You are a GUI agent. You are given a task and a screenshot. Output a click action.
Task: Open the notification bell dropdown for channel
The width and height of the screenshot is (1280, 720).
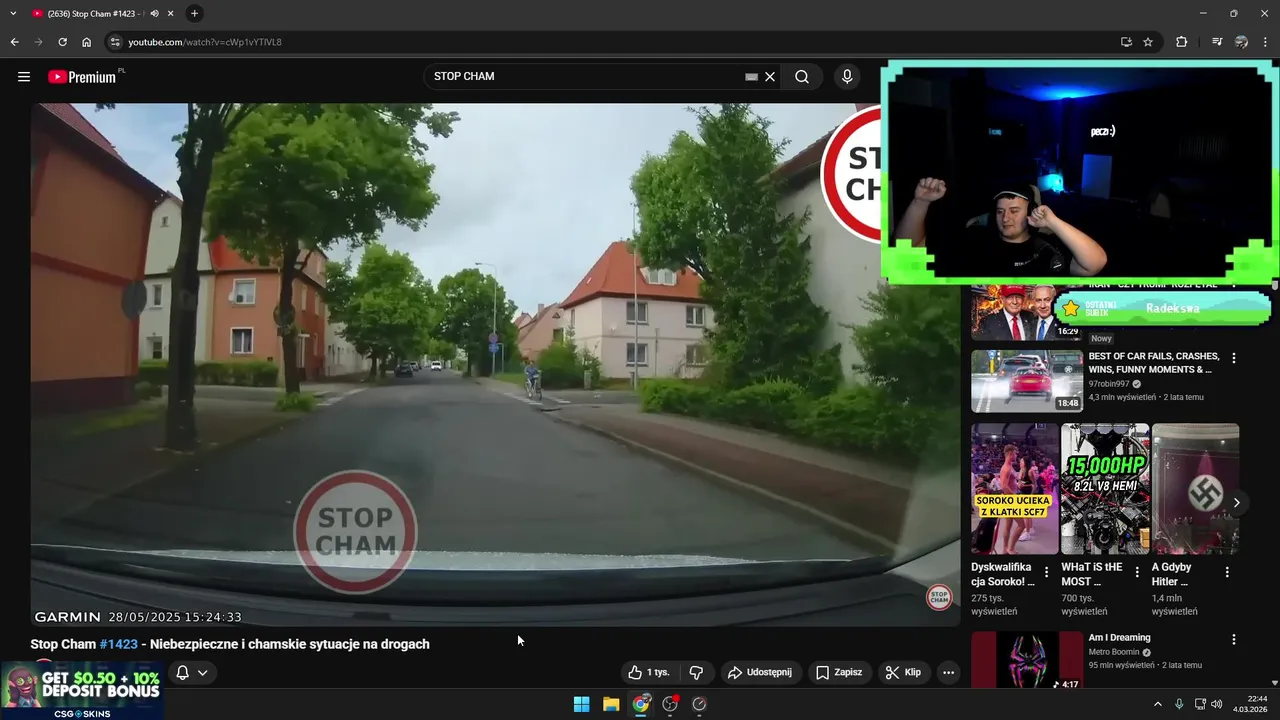[191, 672]
